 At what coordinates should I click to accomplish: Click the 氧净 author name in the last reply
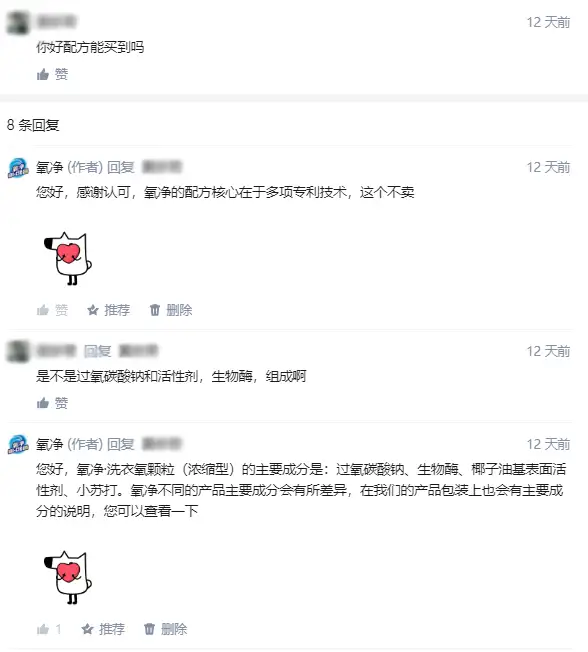[x=49, y=444]
